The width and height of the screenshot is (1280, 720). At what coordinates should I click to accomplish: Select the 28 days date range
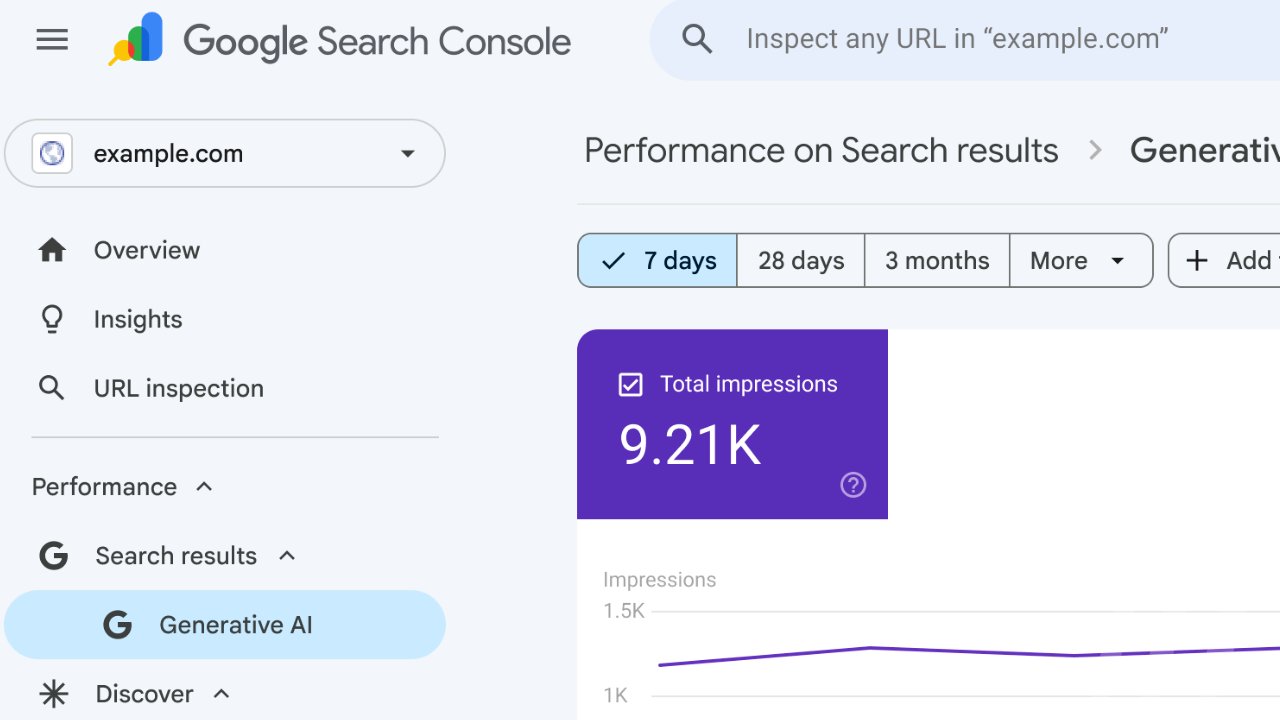801,261
